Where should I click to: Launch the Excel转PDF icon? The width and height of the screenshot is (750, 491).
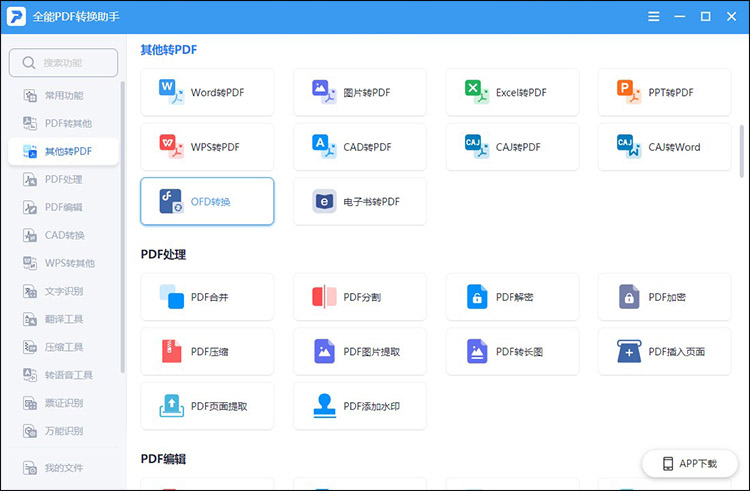pos(476,92)
